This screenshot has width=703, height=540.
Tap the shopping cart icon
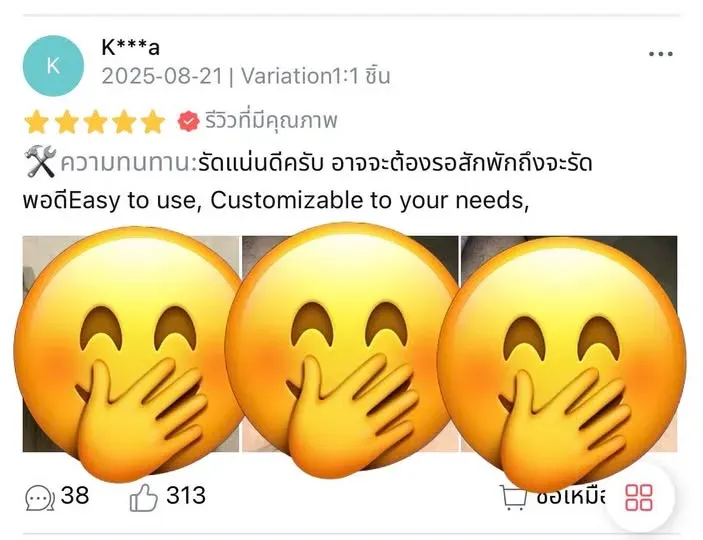tap(513, 497)
